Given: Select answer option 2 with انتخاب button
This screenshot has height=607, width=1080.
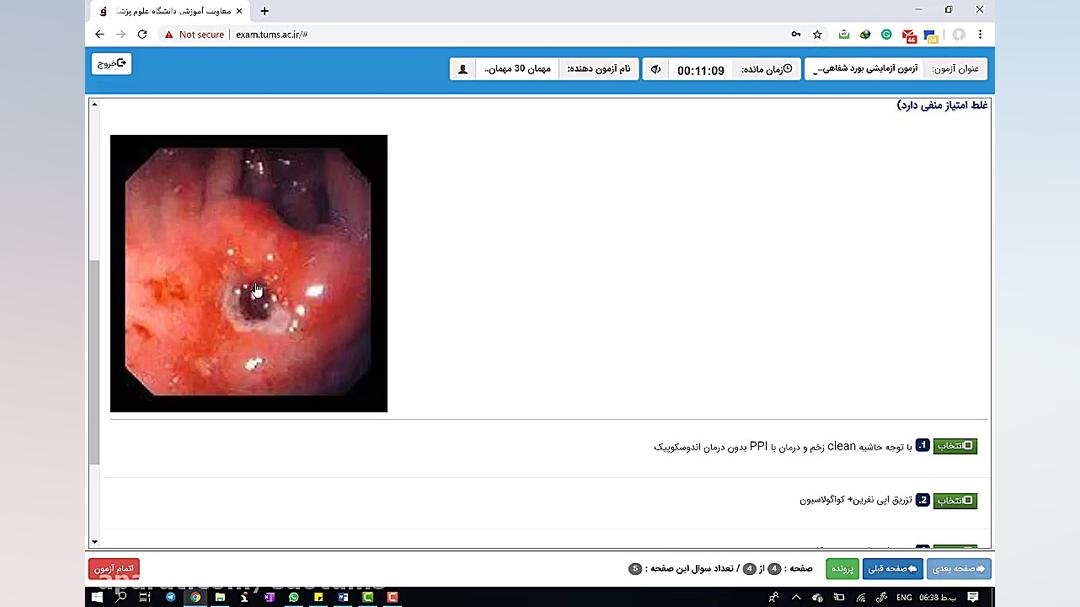Looking at the screenshot, I should 955,500.
